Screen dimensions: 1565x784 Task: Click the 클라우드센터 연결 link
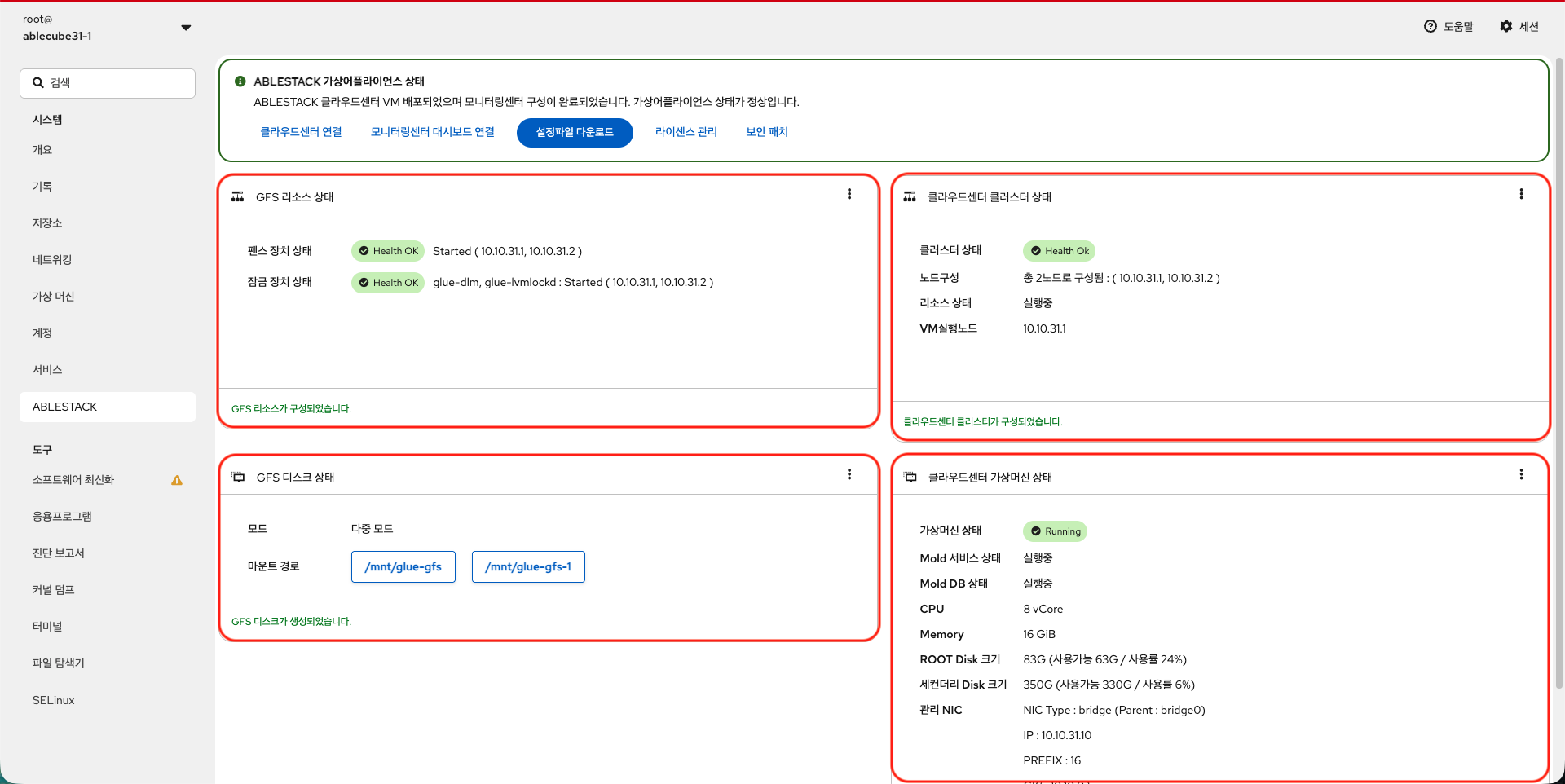(x=301, y=132)
